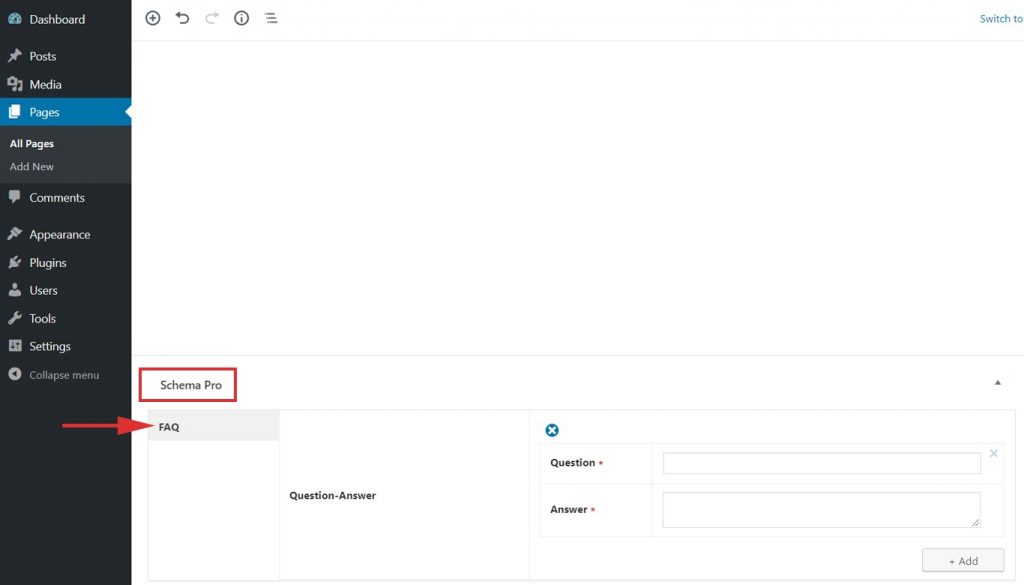Viewport: 1024px width, 585px height.
Task: Open the Plugins menu
Action: [48, 262]
